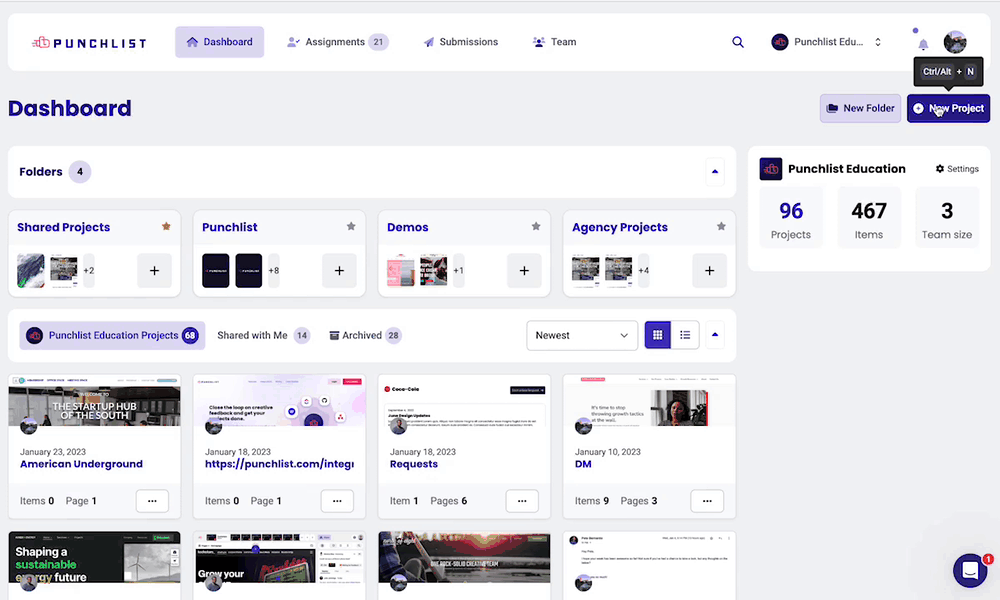Image resolution: width=1000 pixels, height=600 pixels.
Task: Open the Assignments tab
Action: 337,42
